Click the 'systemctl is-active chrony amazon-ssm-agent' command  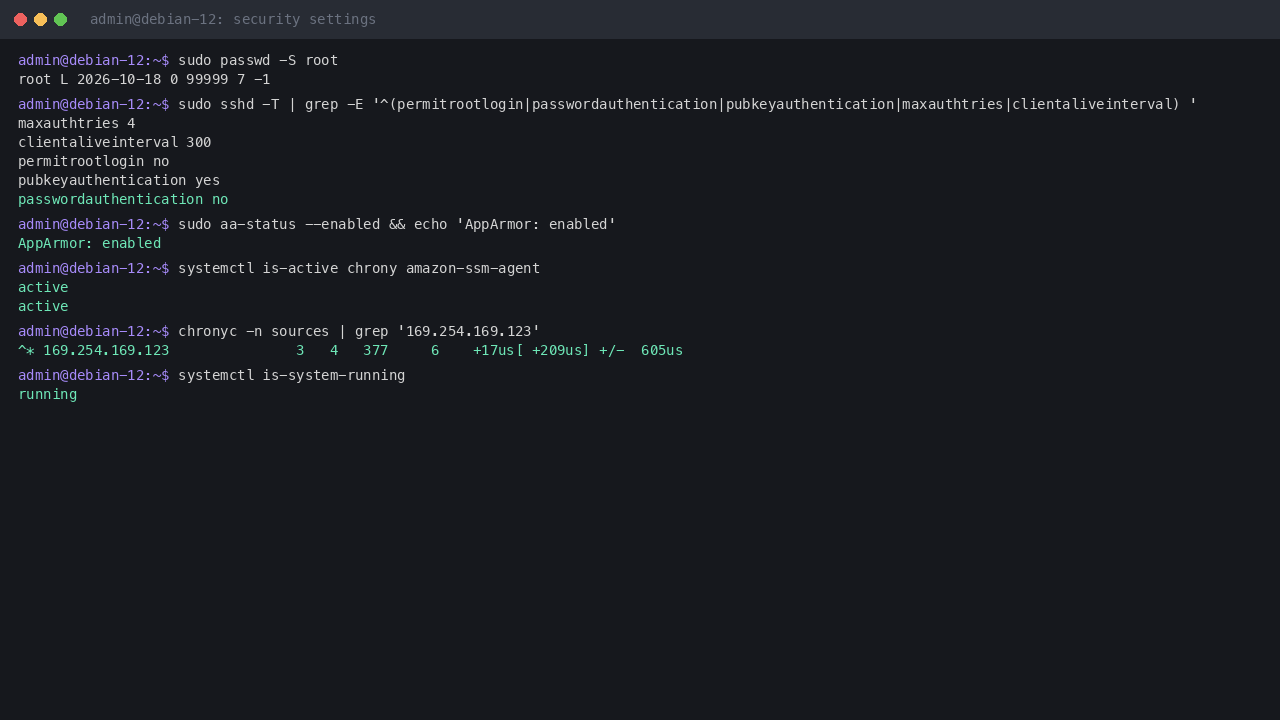point(359,268)
